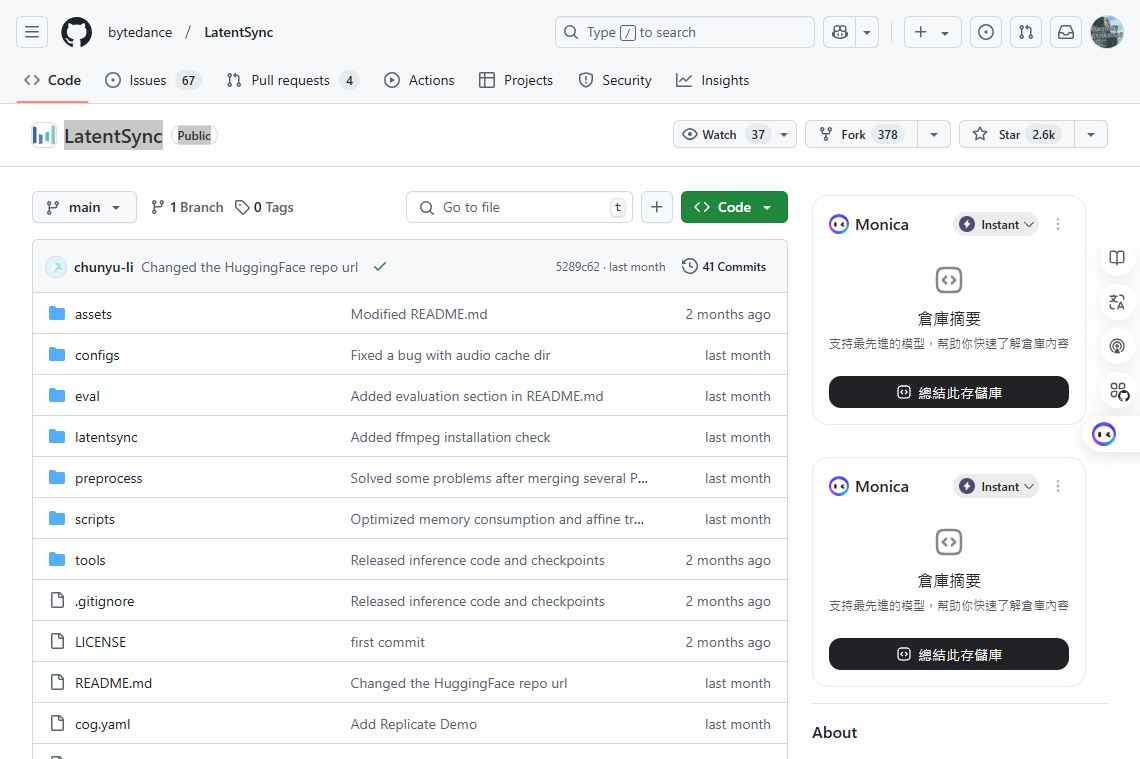
Task: Open the Monica floating assistant button
Action: click(x=1104, y=434)
